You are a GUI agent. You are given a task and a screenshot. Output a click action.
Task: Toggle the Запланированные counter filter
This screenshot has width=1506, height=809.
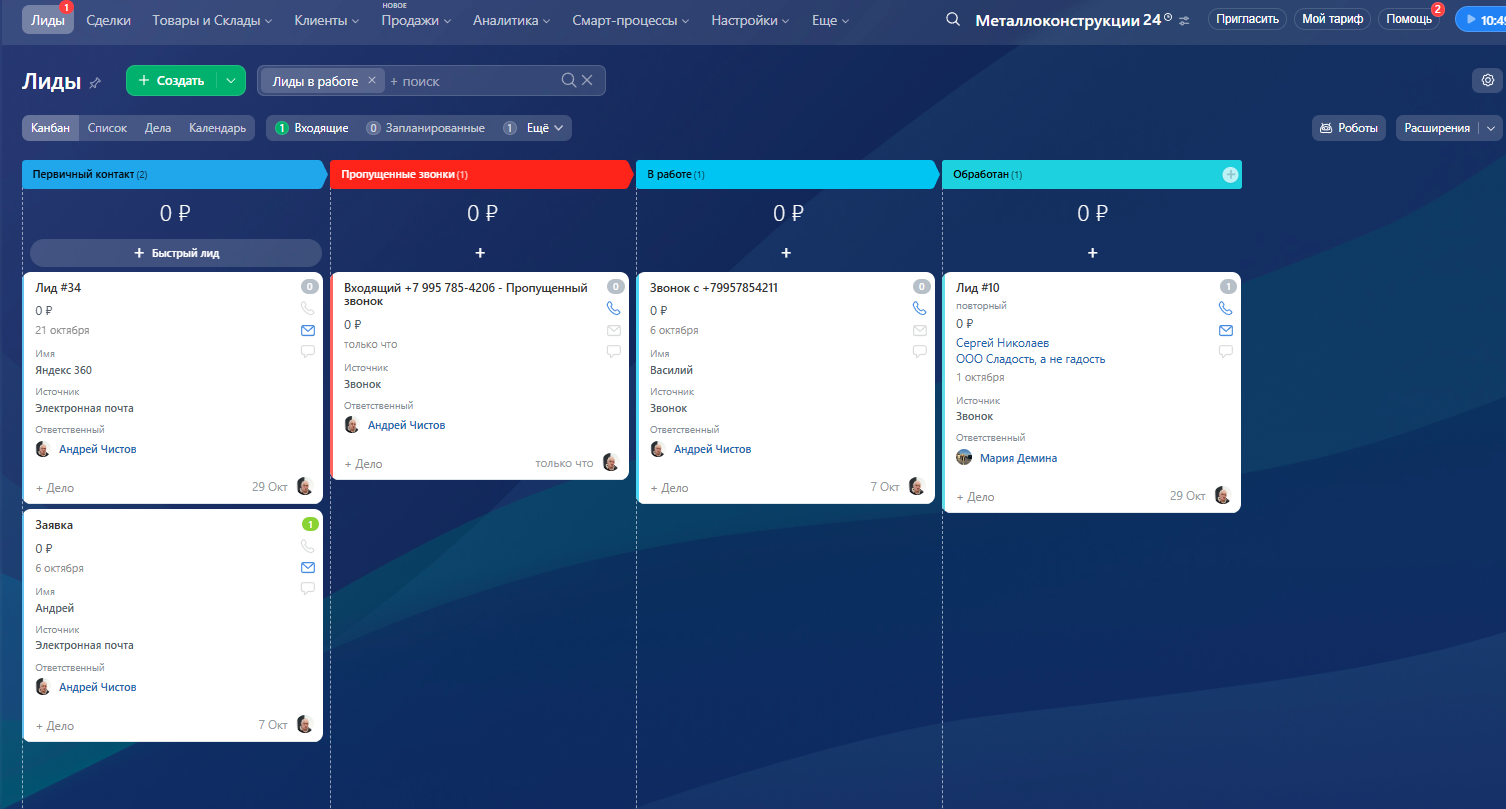(x=425, y=128)
